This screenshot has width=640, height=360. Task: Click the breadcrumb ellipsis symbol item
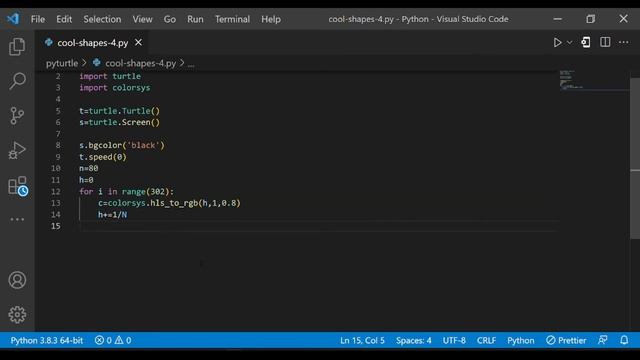click(191, 64)
